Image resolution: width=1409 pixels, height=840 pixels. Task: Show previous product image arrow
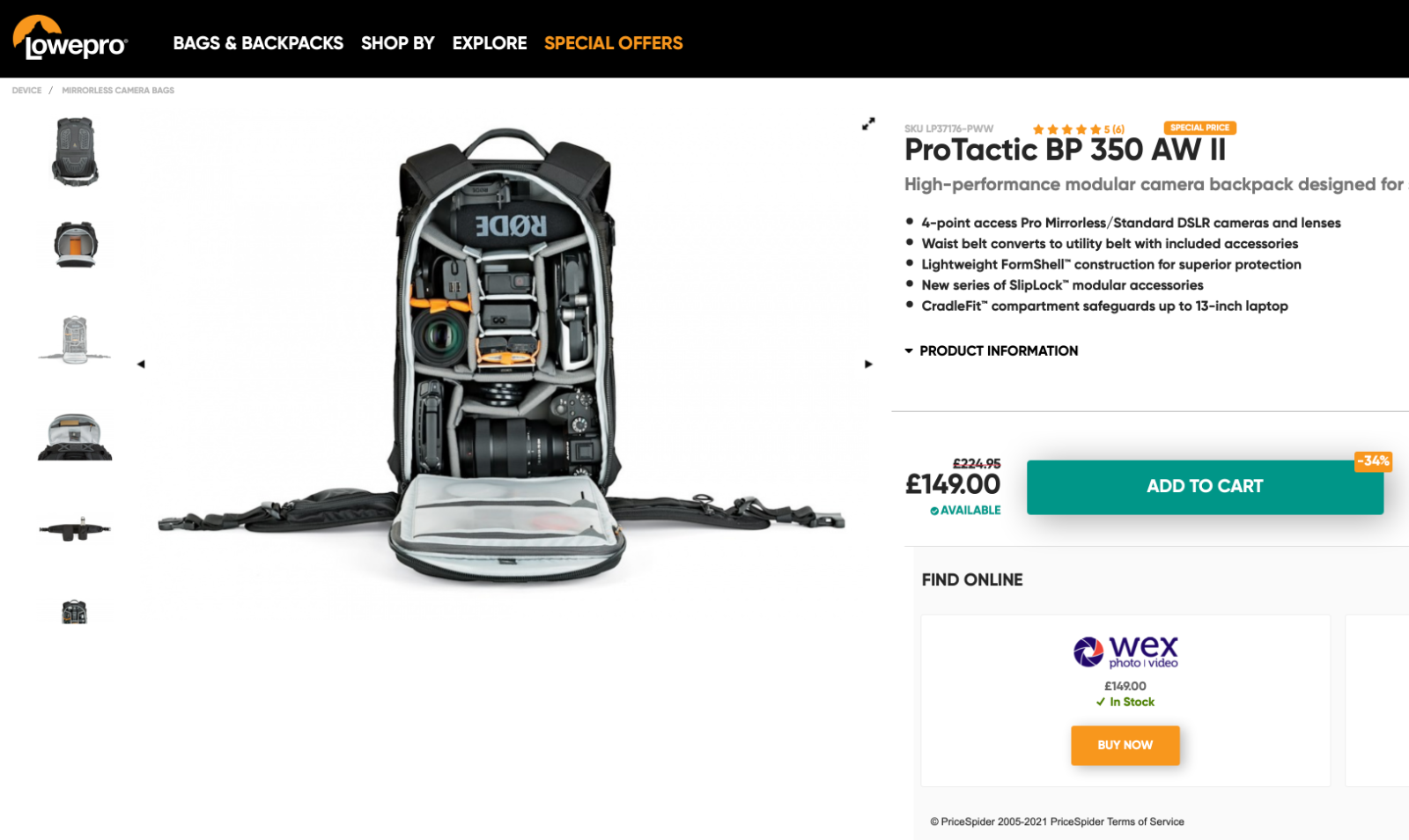point(141,365)
